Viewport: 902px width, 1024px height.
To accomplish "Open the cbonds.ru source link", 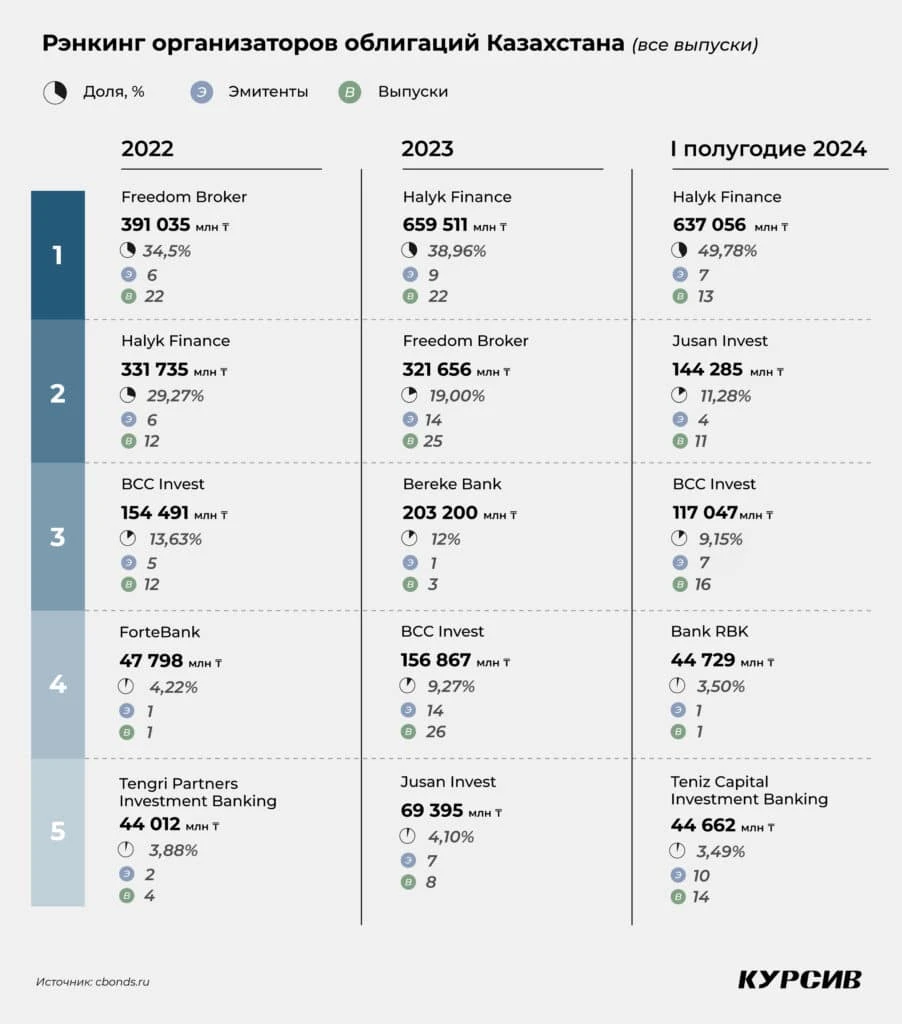I will (x=121, y=982).
